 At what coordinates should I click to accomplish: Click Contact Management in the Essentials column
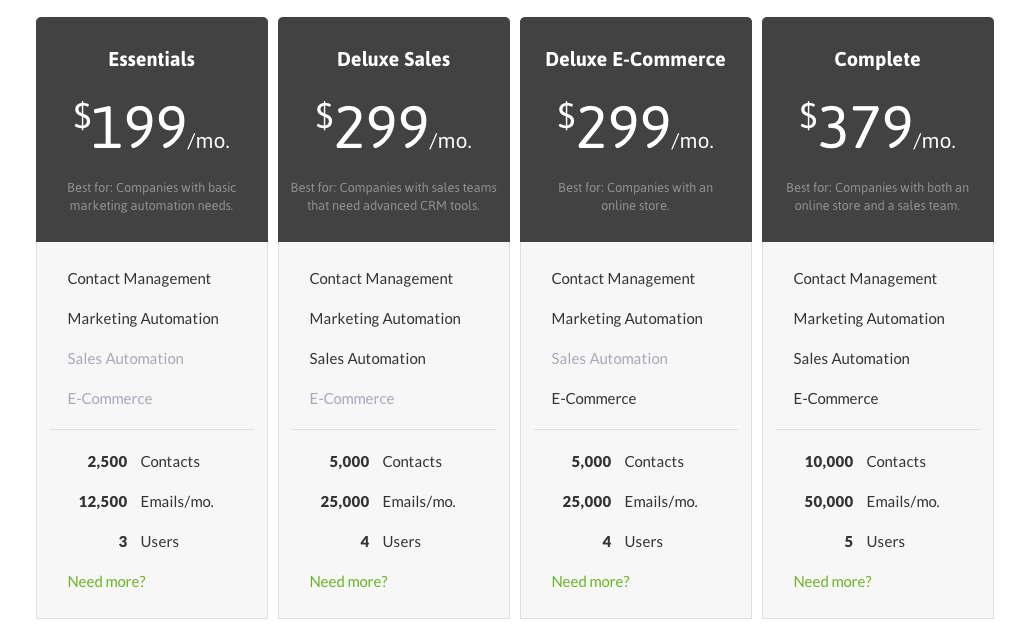point(139,278)
